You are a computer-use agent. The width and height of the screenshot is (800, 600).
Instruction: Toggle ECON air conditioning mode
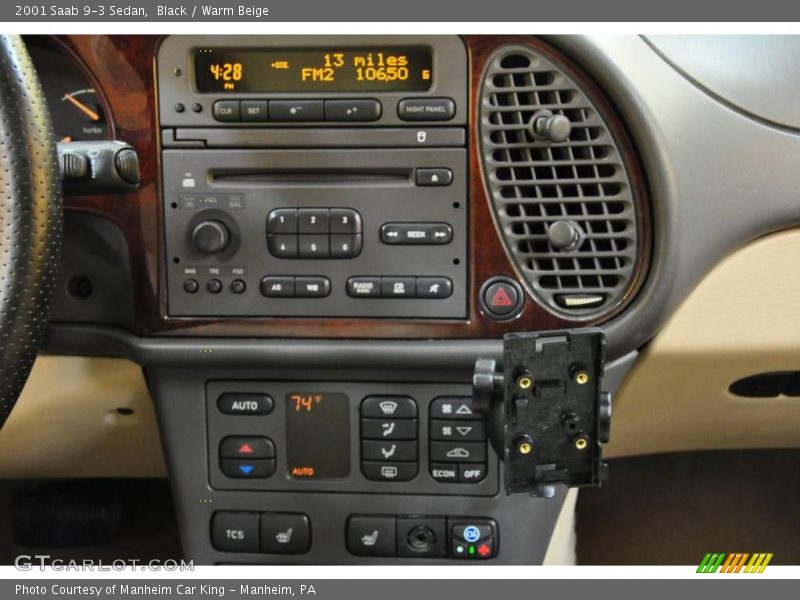pos(443,473)
